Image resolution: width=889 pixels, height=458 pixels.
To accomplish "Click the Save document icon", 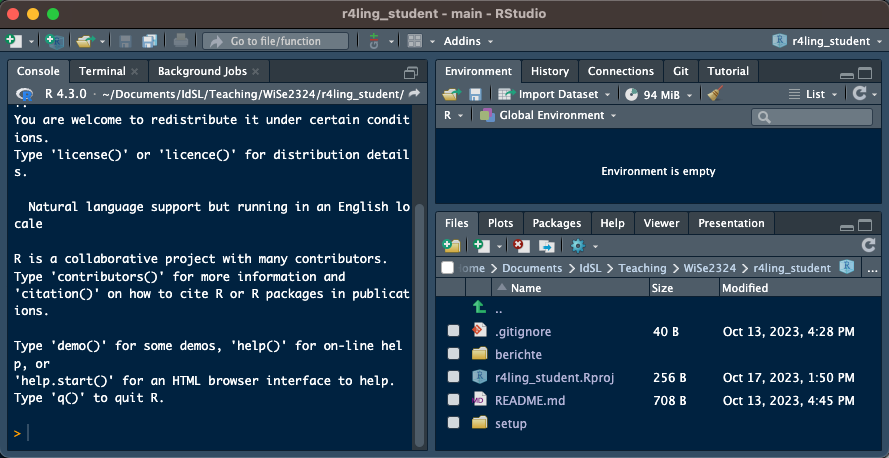I will [125, 41].
